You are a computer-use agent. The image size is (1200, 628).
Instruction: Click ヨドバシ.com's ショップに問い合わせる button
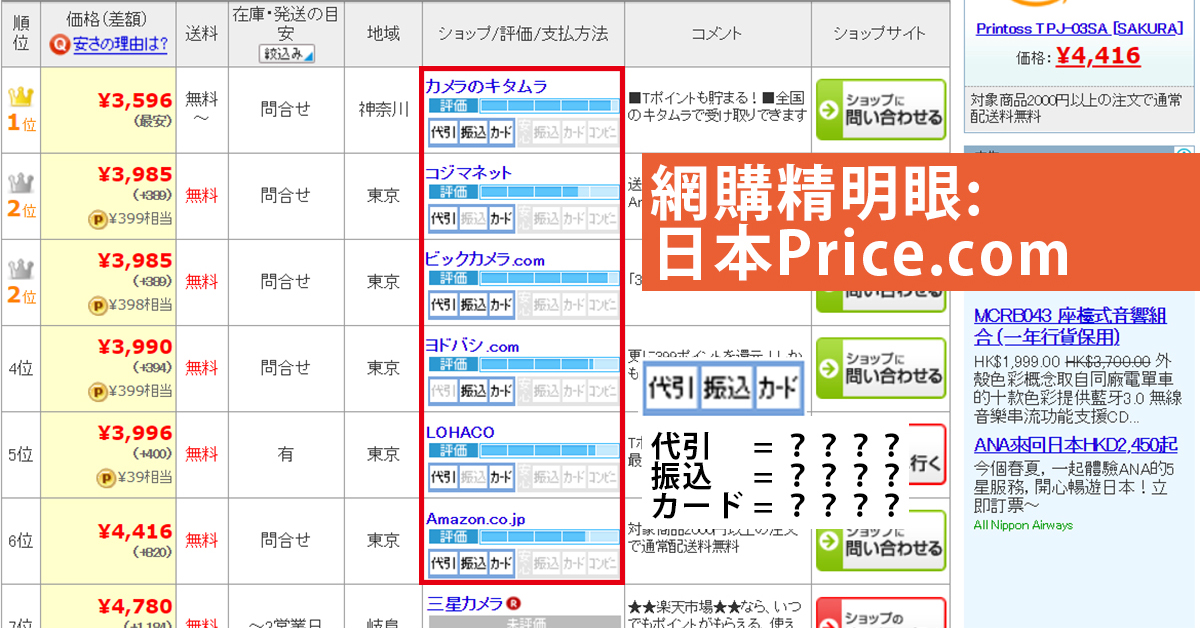pyautogui.click(x=881, y=368)
